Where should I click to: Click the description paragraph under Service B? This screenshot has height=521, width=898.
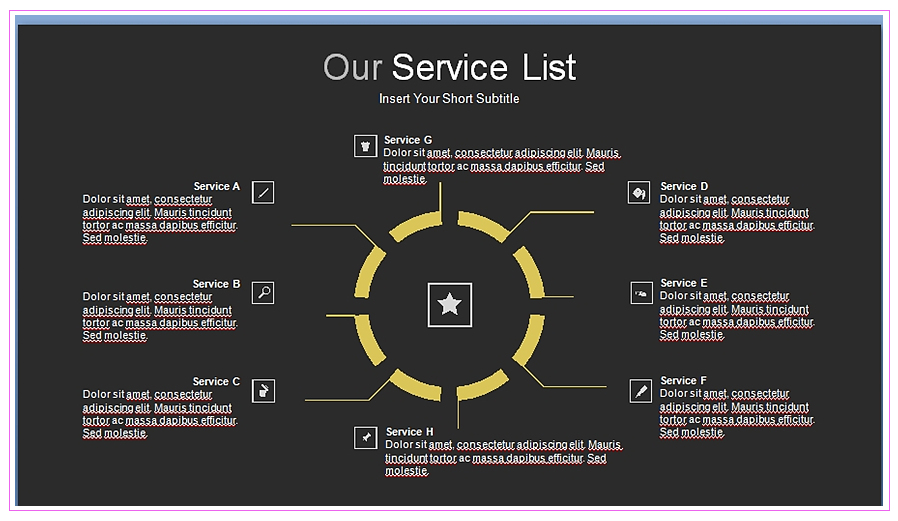click(x=160, y=316)
